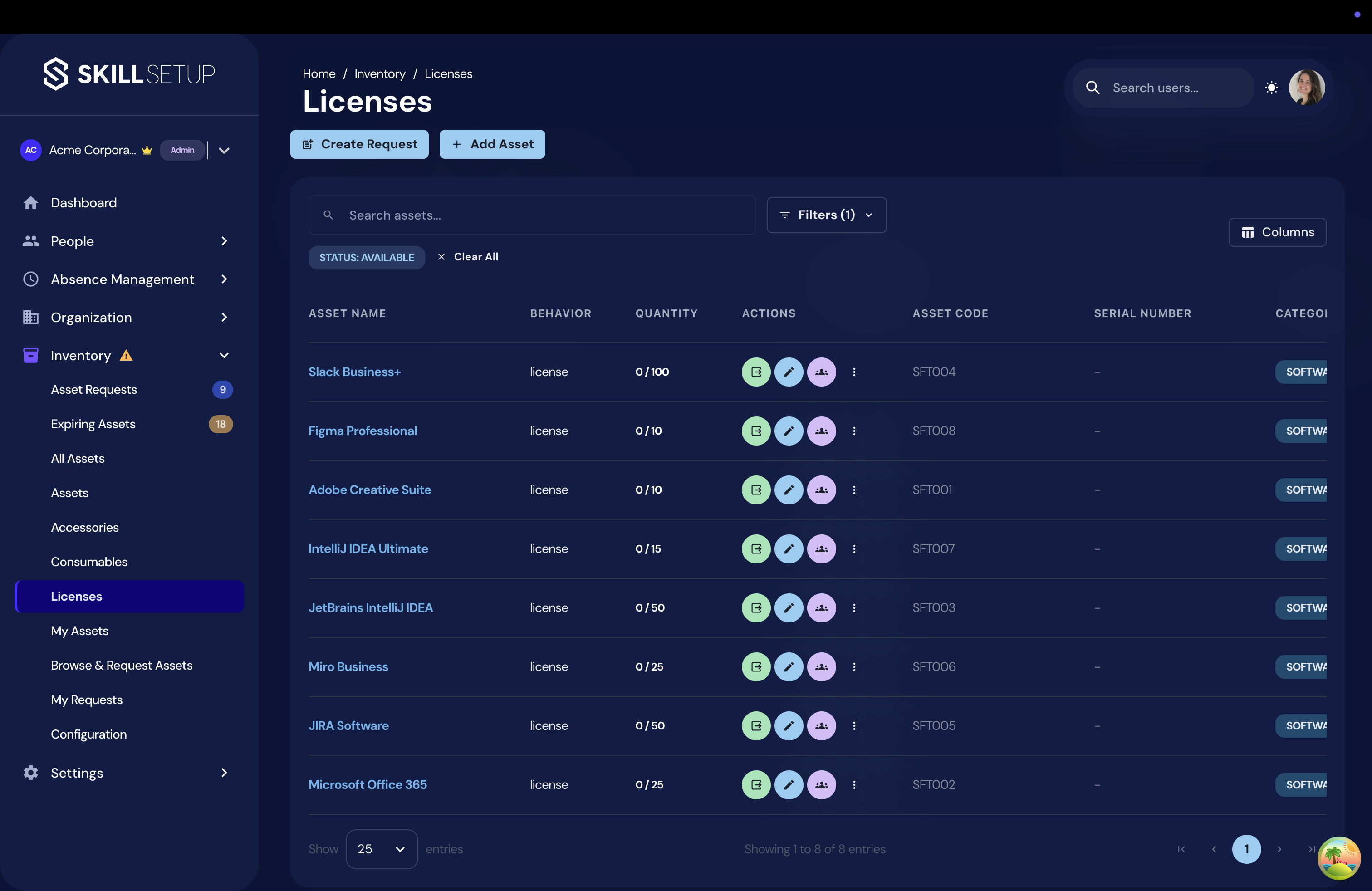Screen dimensions: 1372x891
Task: Click inside the Search assets field
Action: tap(530, 215)
